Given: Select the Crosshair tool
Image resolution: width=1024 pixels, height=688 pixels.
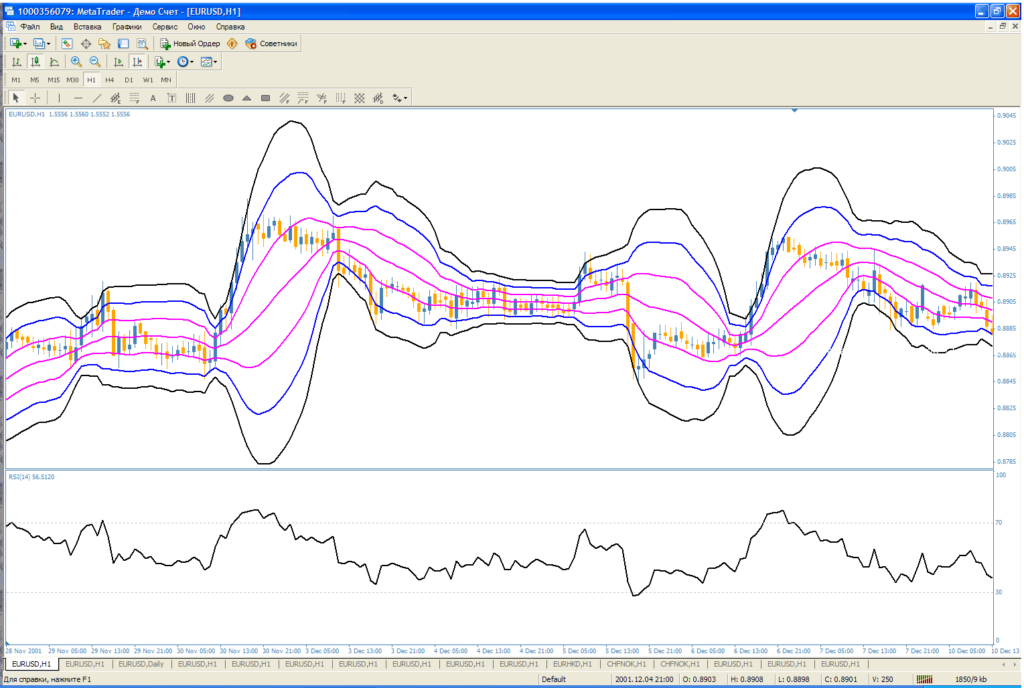Looking at the screenshot, I should click(x=35, y=98).
